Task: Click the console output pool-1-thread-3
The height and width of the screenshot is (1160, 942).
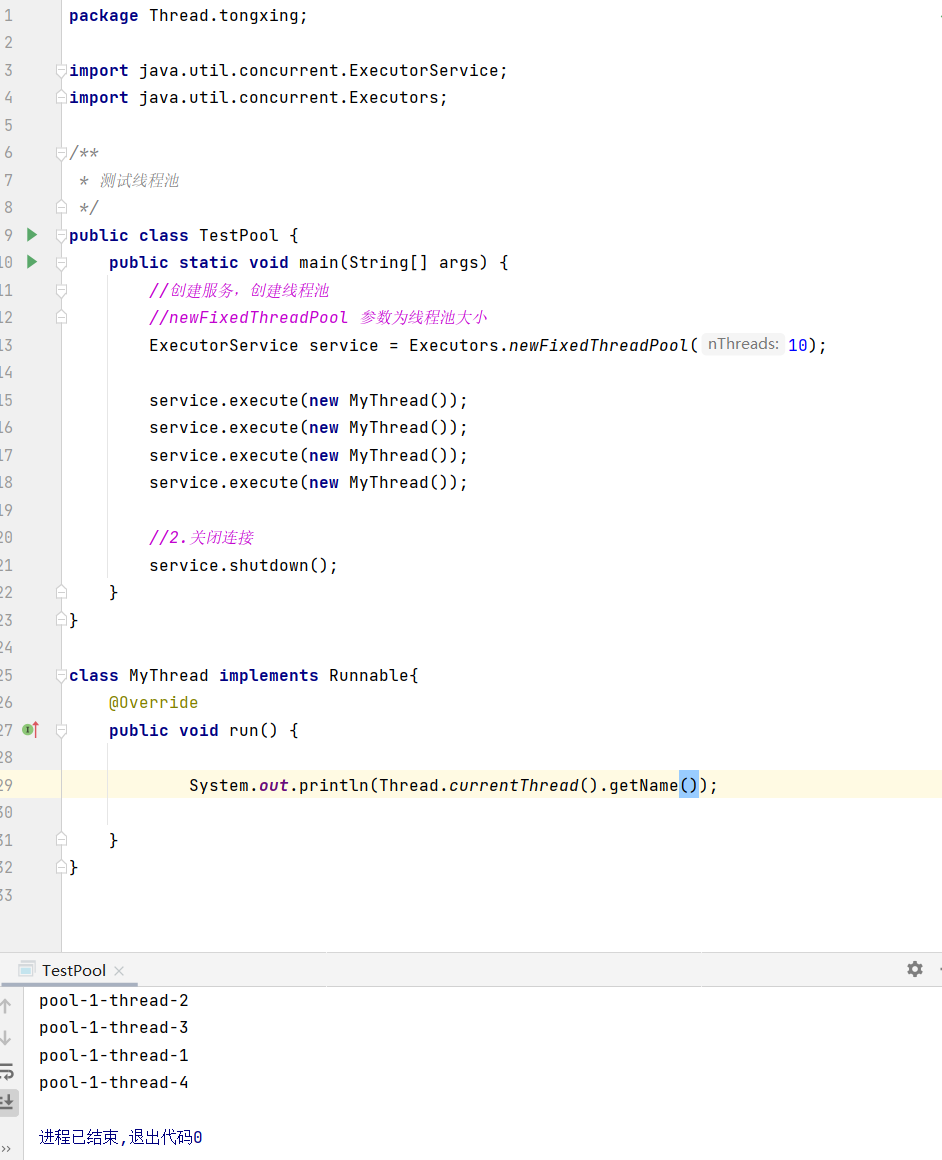Action: pyautogui.click(x=114, y=1028)
